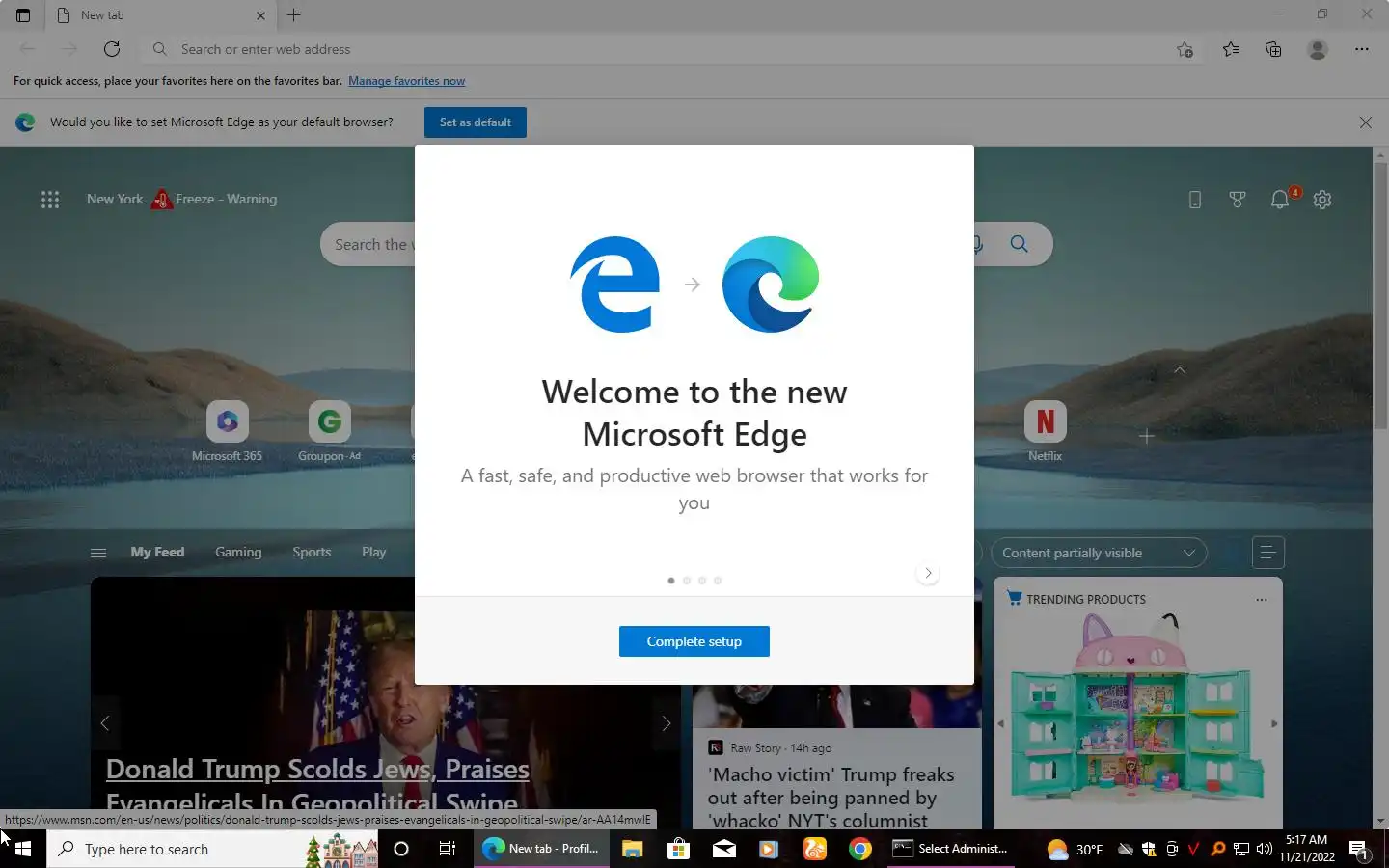Viewport: 1389px width, 868px height.
Task: Open Settings and more ellipsis menu
Action: [x=1362, y=49]
